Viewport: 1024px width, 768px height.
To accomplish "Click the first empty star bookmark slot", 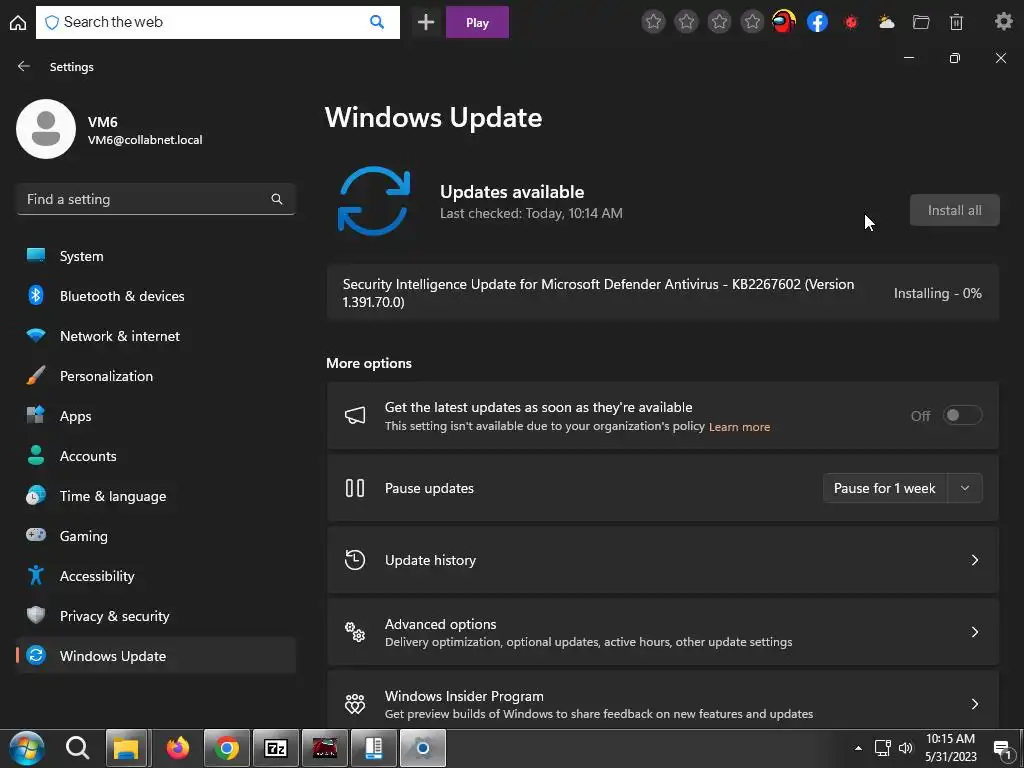I will (x=653, y=22).
